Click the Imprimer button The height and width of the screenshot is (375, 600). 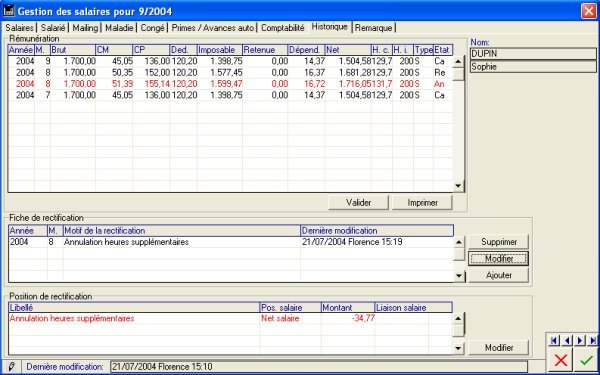coord(422,203)
